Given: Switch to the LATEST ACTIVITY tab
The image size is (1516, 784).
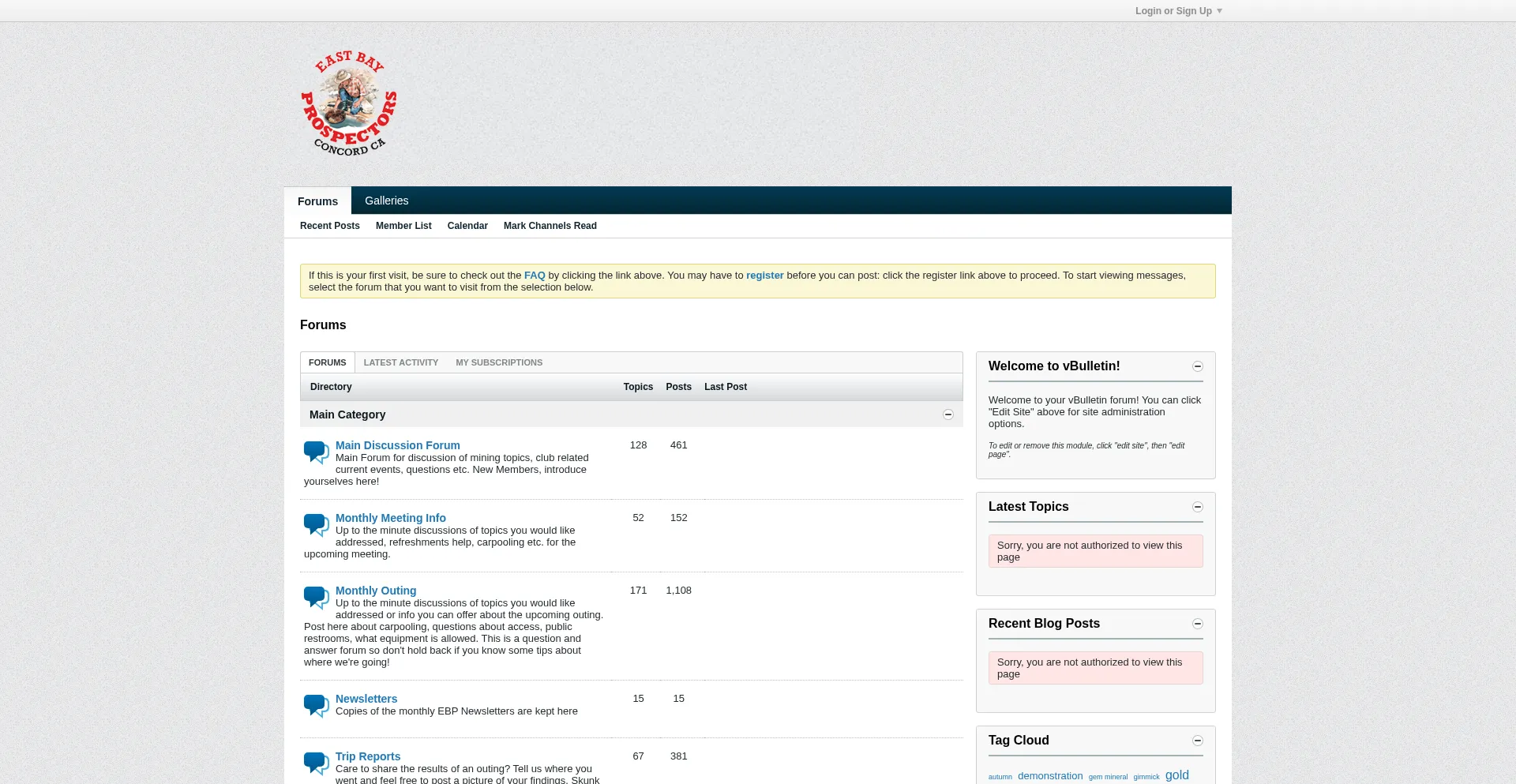Looking at the screenshot, I should click(400, 362).
